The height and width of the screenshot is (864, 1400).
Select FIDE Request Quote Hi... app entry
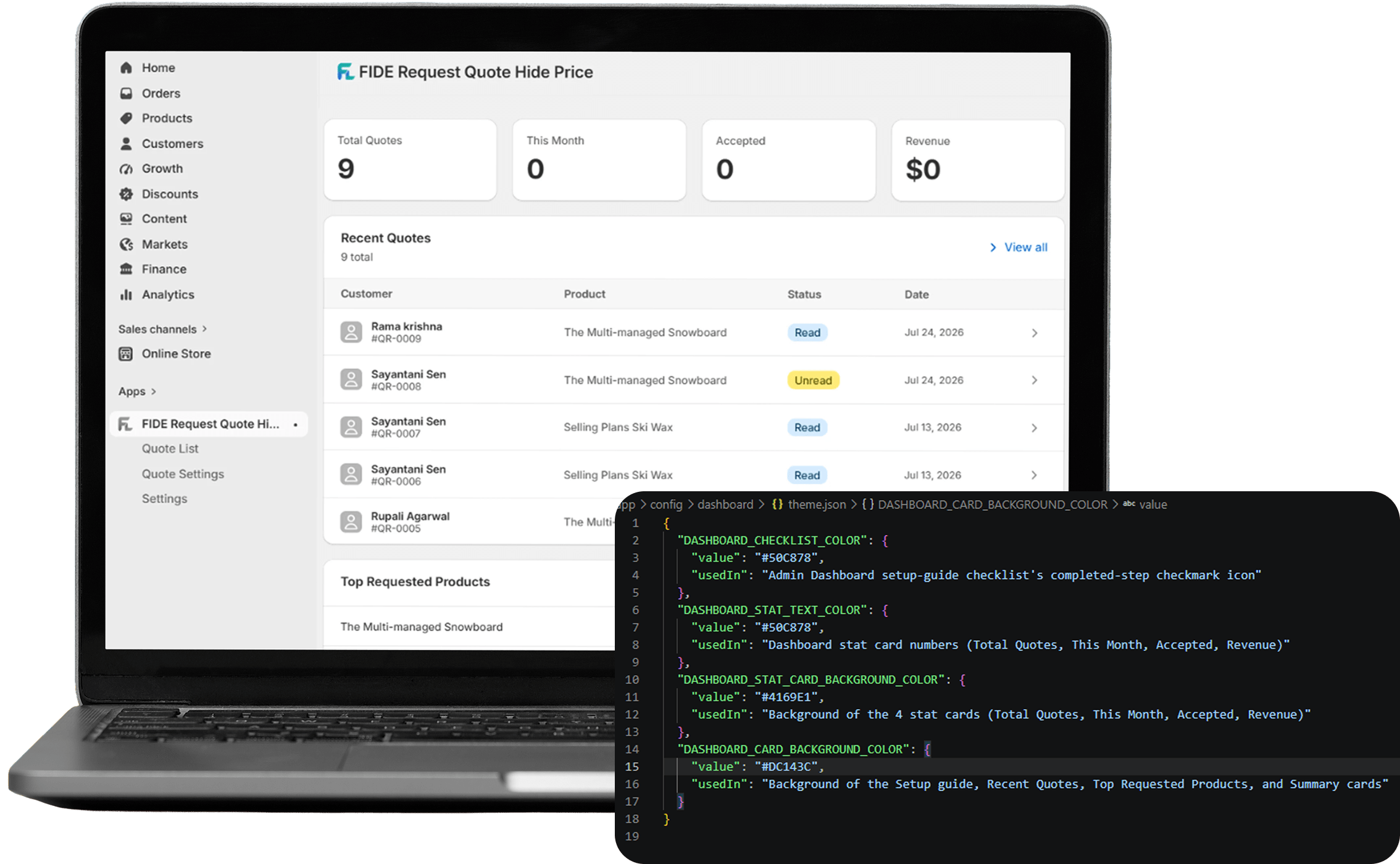click(x=209, y=424)
